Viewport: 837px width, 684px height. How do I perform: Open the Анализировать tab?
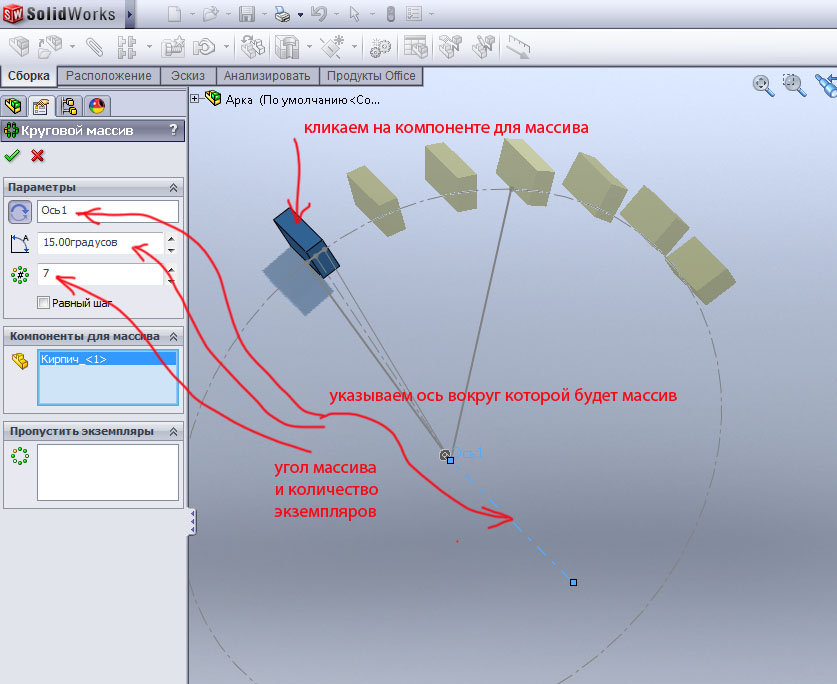(x=268, y=76)
